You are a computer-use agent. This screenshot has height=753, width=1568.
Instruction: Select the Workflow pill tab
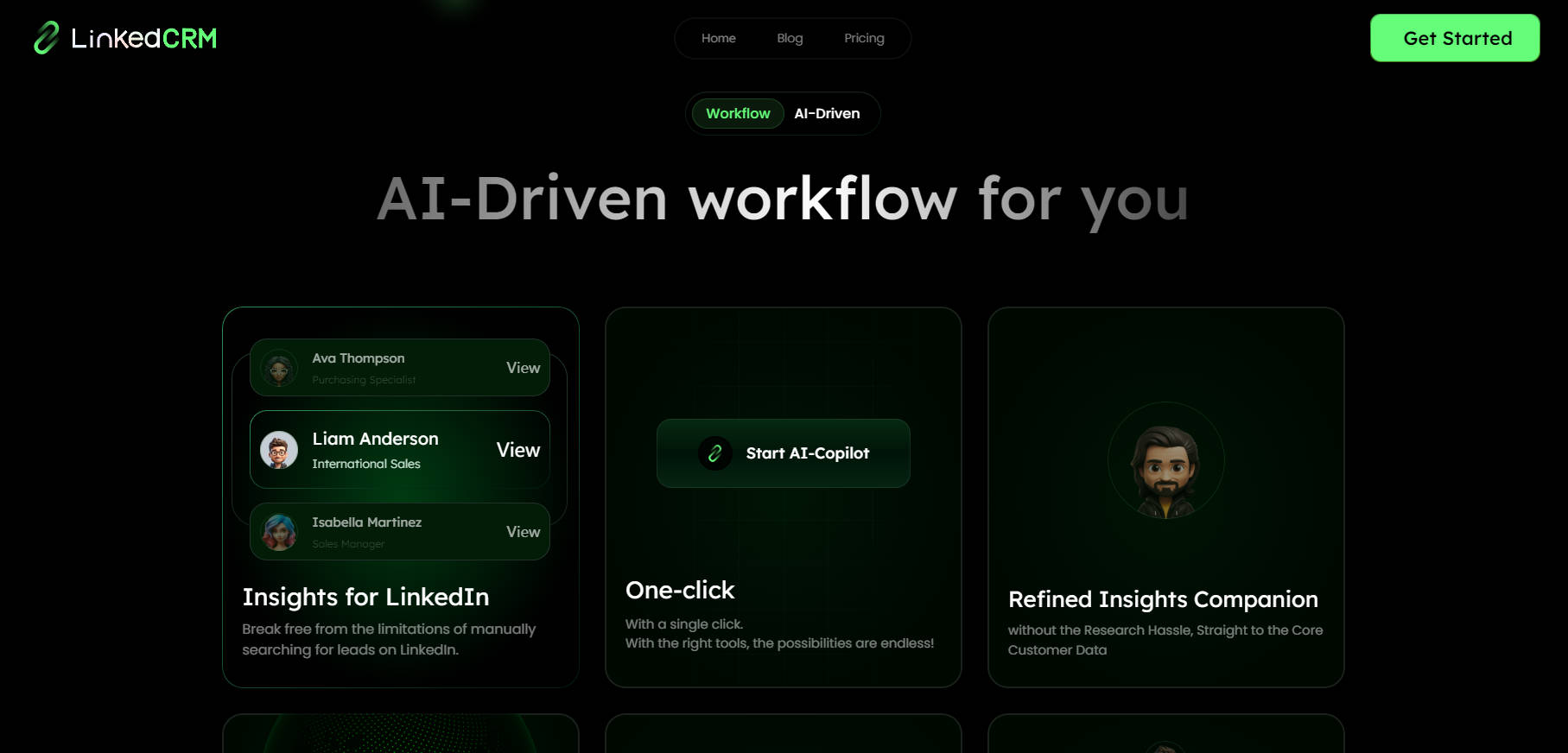[x=738, y=113]
